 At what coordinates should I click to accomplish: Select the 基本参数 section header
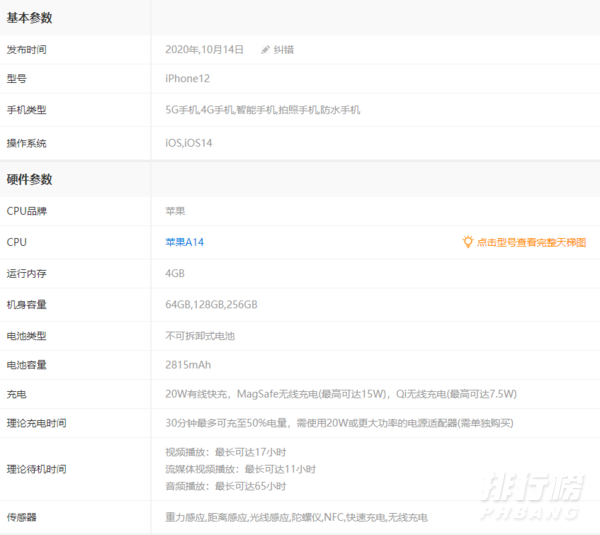pos(29,18)
